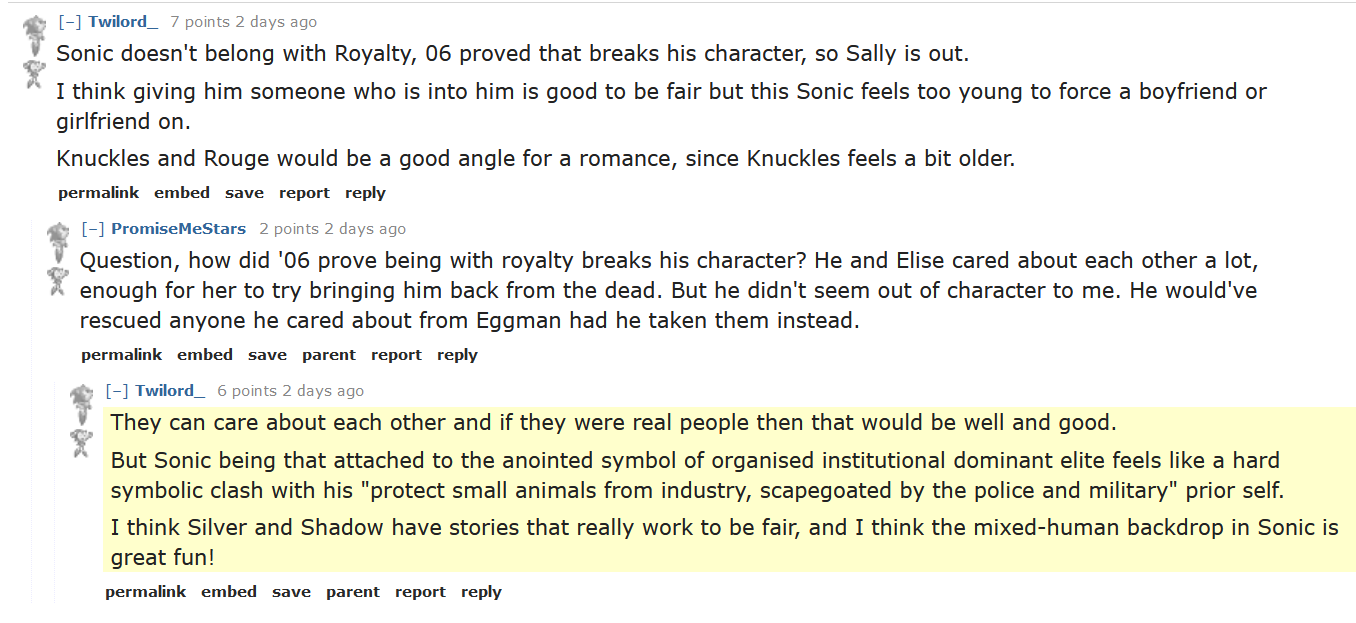Viewport: 1356px width, 623px height.
Task: Collapse the highlighted 6 points reply
Action: pos(118,391)
